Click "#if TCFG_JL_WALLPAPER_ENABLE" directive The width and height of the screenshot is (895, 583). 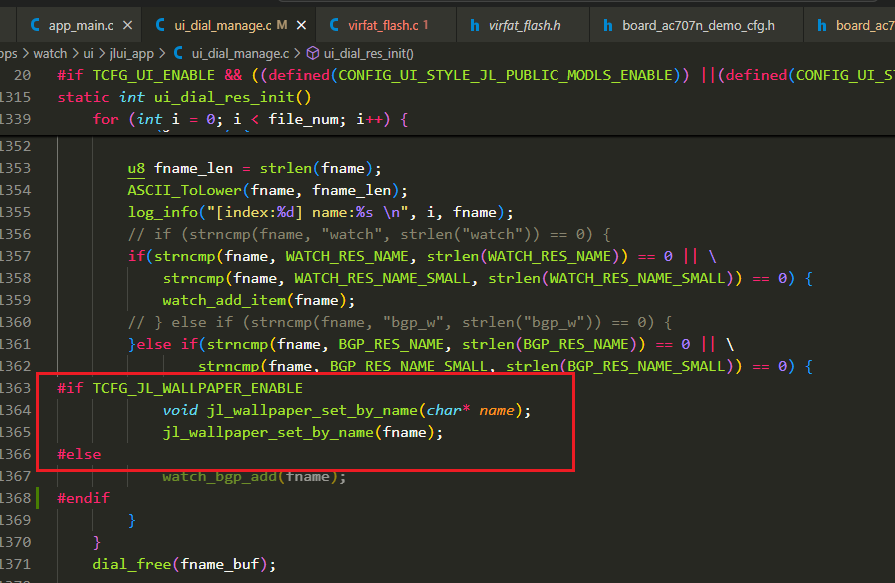[180, 388]
